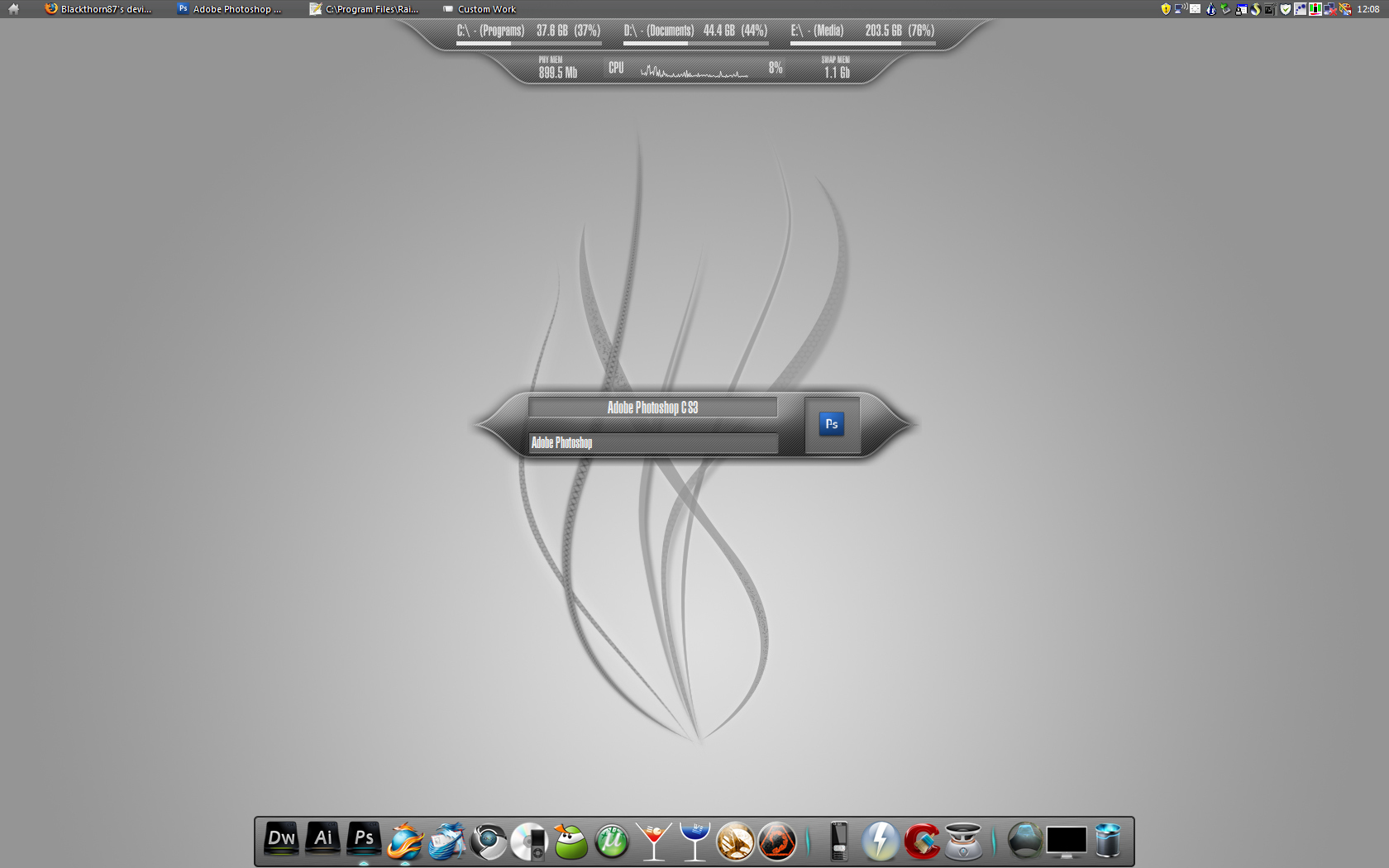Click the lower Adobe Photoshop text field
The height and width of the screenshot is (868, 1389).
[x=653, y=443]
